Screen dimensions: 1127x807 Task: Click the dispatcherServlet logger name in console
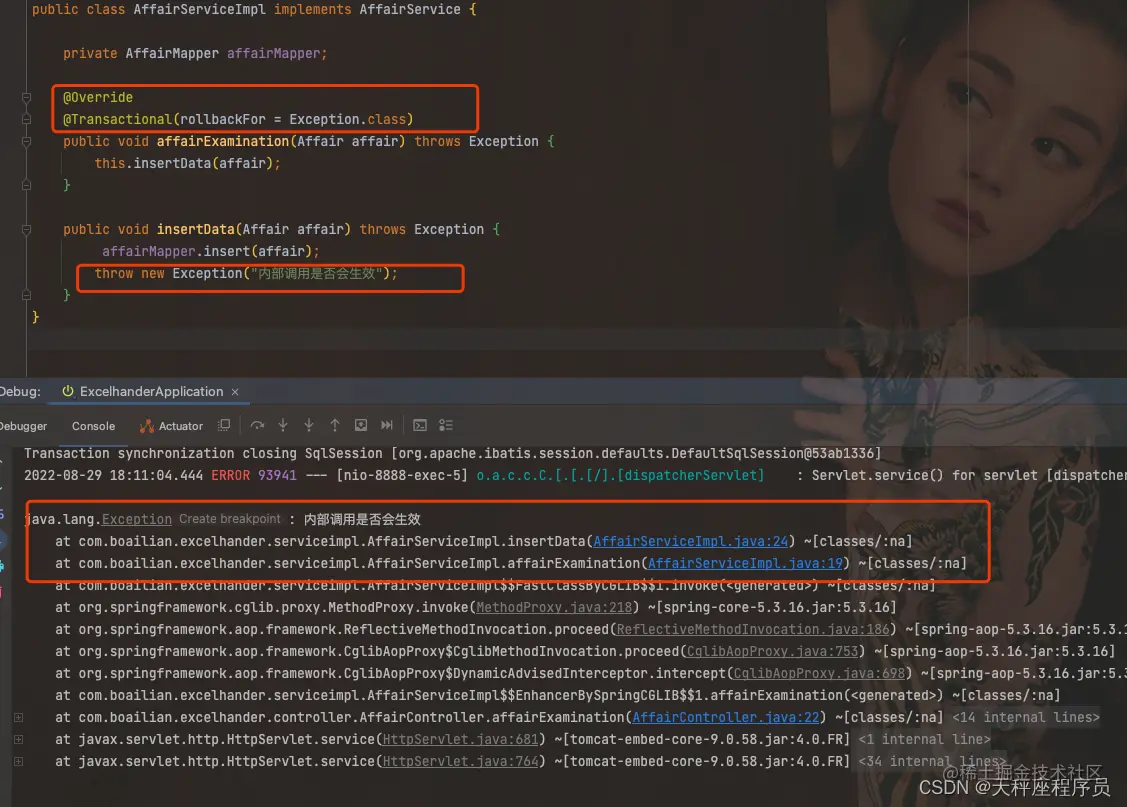[620, 476]
